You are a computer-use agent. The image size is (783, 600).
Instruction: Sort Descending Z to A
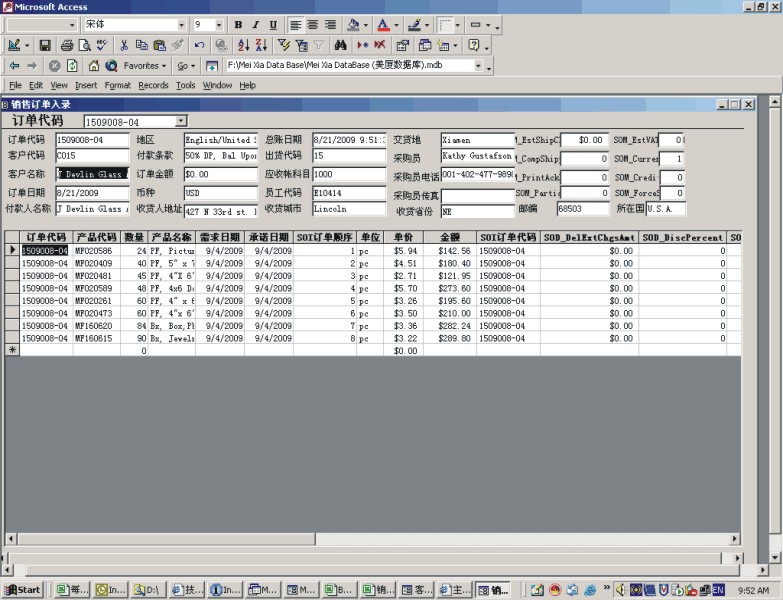(261, 45)
